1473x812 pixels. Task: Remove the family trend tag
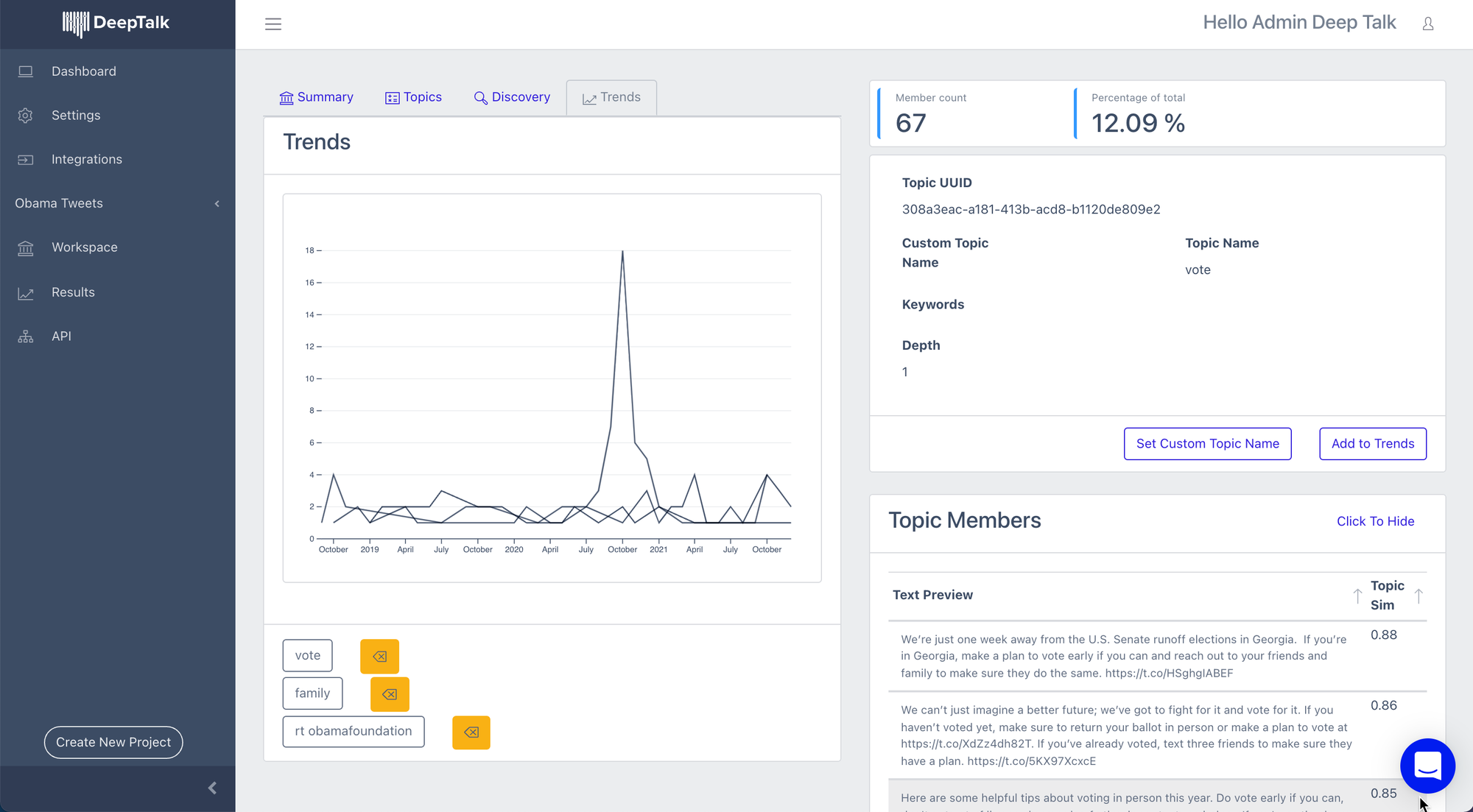tap(390, 694)
